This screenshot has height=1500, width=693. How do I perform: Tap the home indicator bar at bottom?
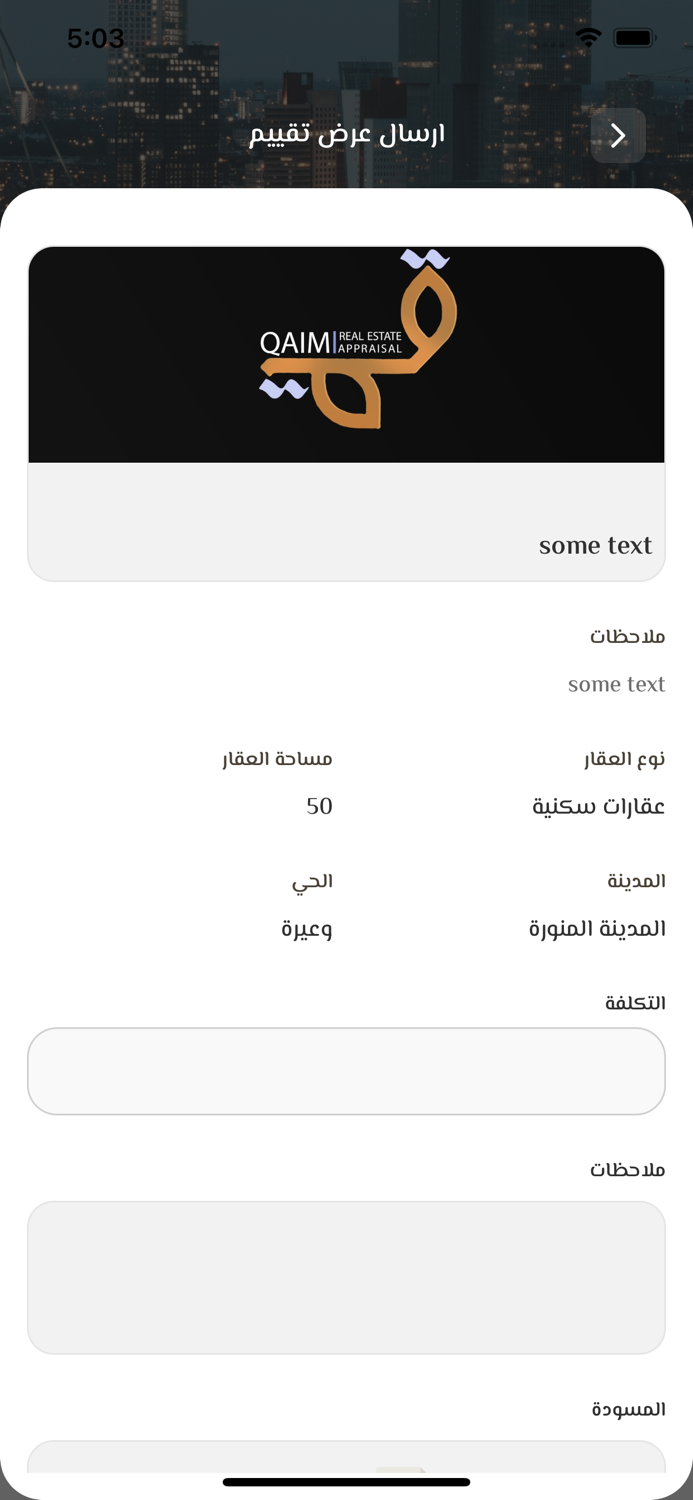pos(346,1483)
